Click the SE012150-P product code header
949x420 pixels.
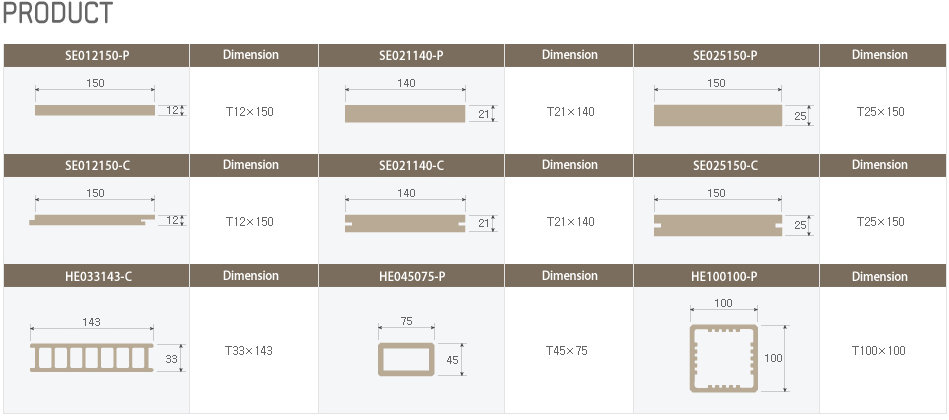(x=97, y=55)
